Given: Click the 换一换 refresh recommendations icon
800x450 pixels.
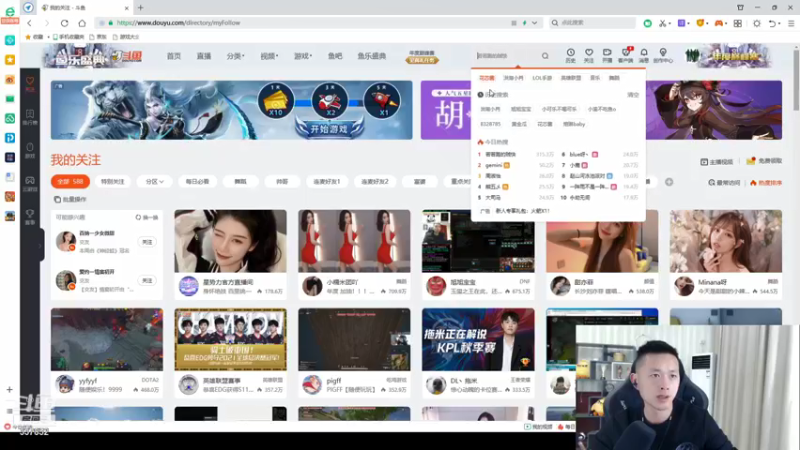Looking at the screenshot, I should pyautogui.click(x=138, y=217).
